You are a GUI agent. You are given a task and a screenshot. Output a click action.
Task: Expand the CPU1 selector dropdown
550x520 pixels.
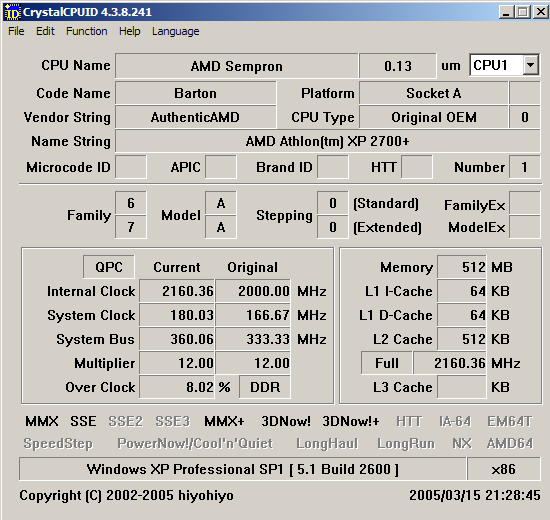click(x=530, y=65)
